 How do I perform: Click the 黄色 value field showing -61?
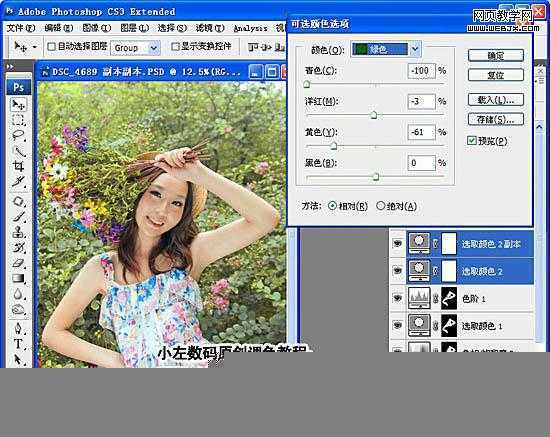[x=421, y=132]
